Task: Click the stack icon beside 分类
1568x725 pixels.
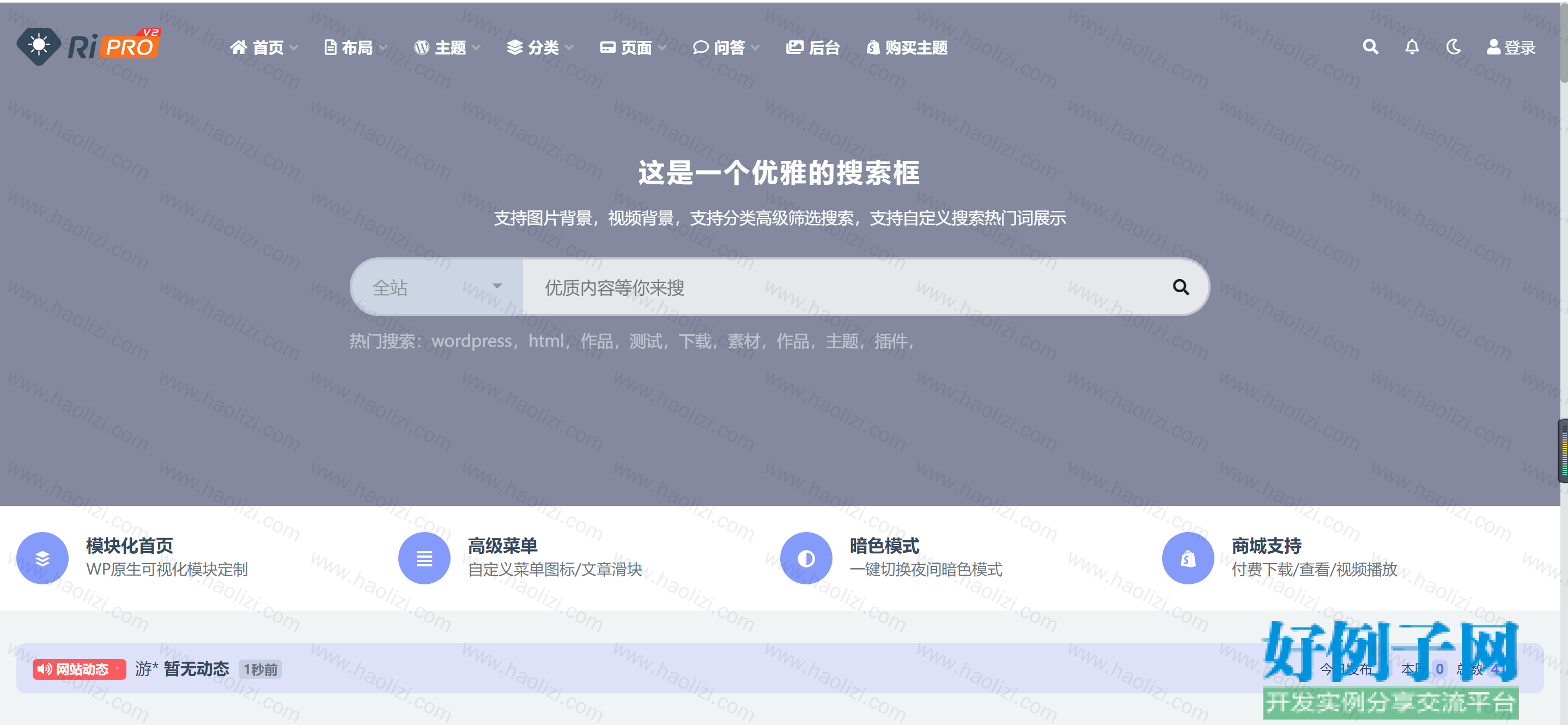Action: pyautogui.click(x=514, y=47)
